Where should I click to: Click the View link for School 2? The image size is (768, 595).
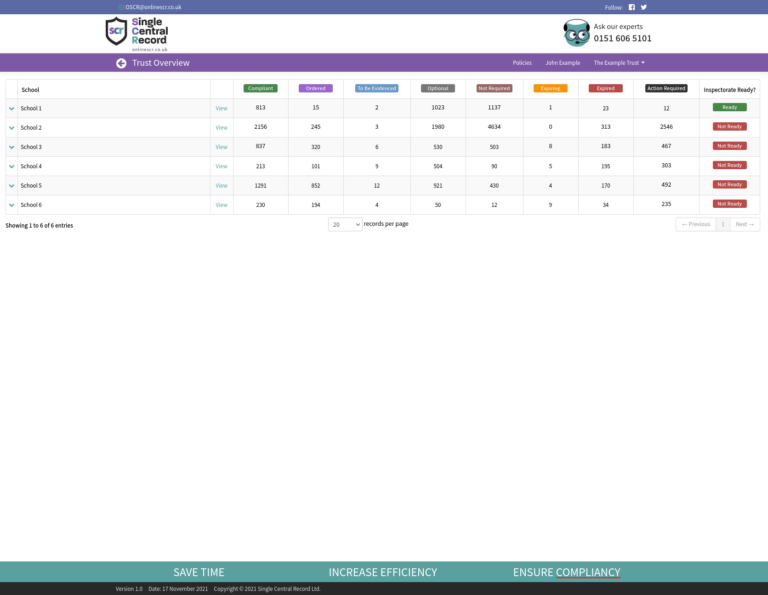click(221, 128)
